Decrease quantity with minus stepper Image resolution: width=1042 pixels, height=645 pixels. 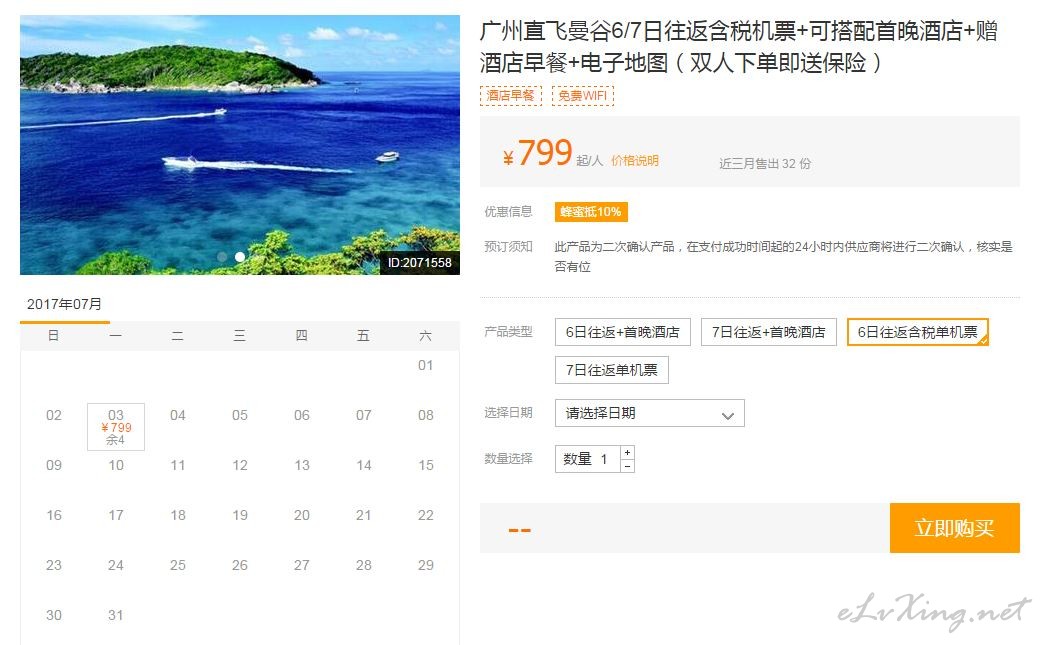click(x=627, y=466)
